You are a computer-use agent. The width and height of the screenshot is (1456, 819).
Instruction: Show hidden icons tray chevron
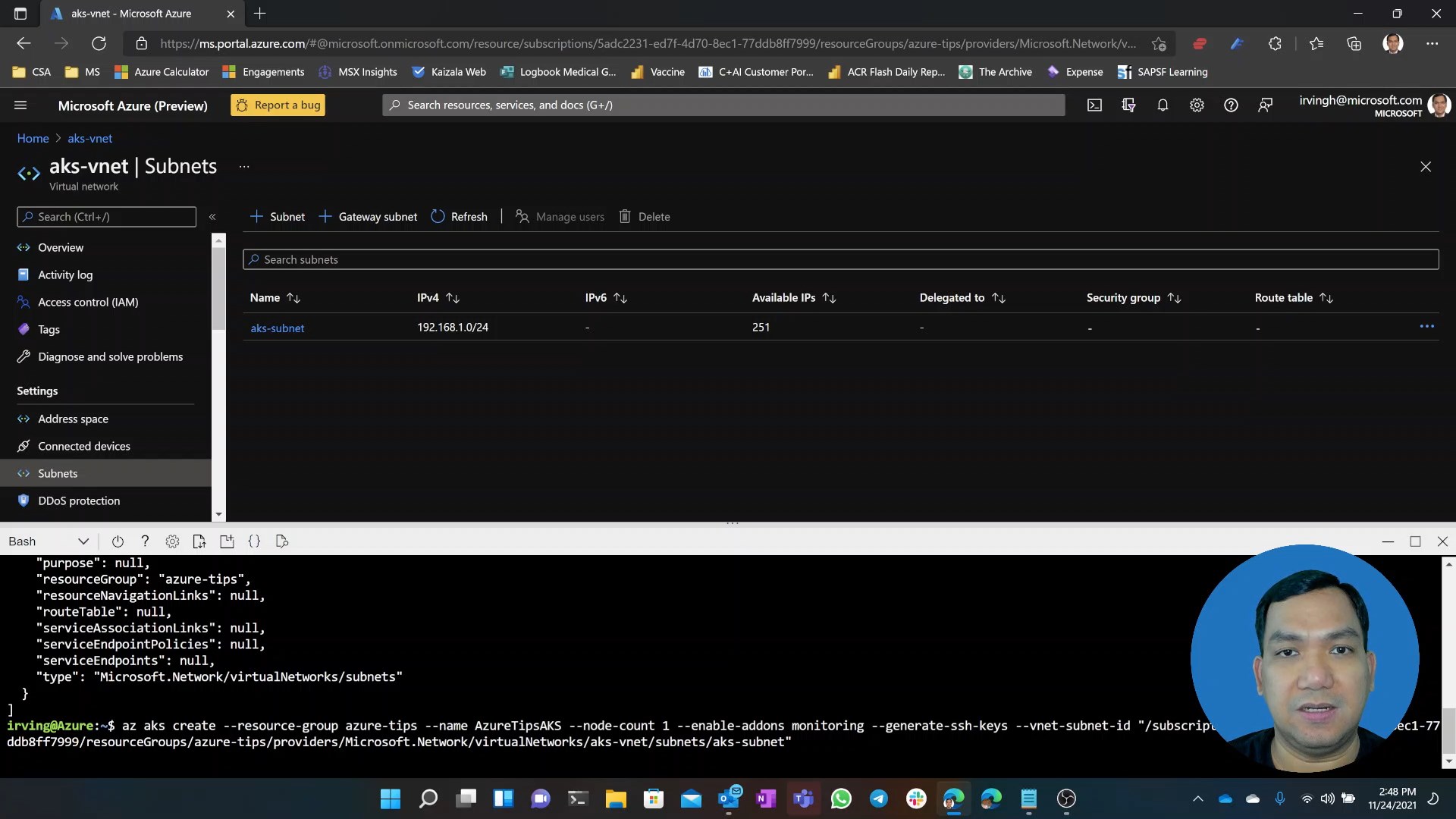1198,799
